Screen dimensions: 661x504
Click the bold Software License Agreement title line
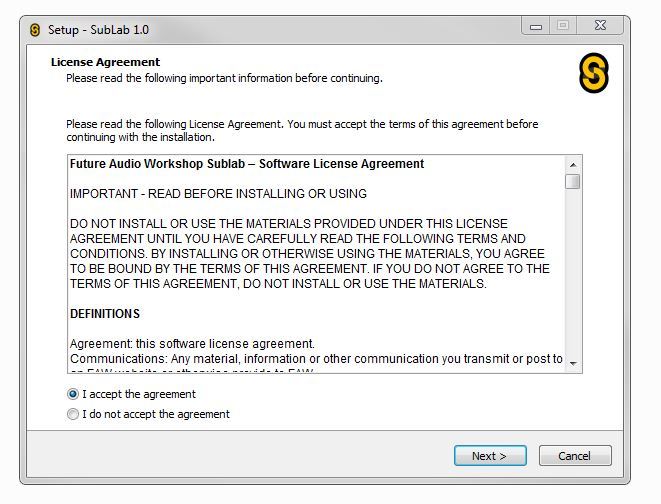[247, 164]
